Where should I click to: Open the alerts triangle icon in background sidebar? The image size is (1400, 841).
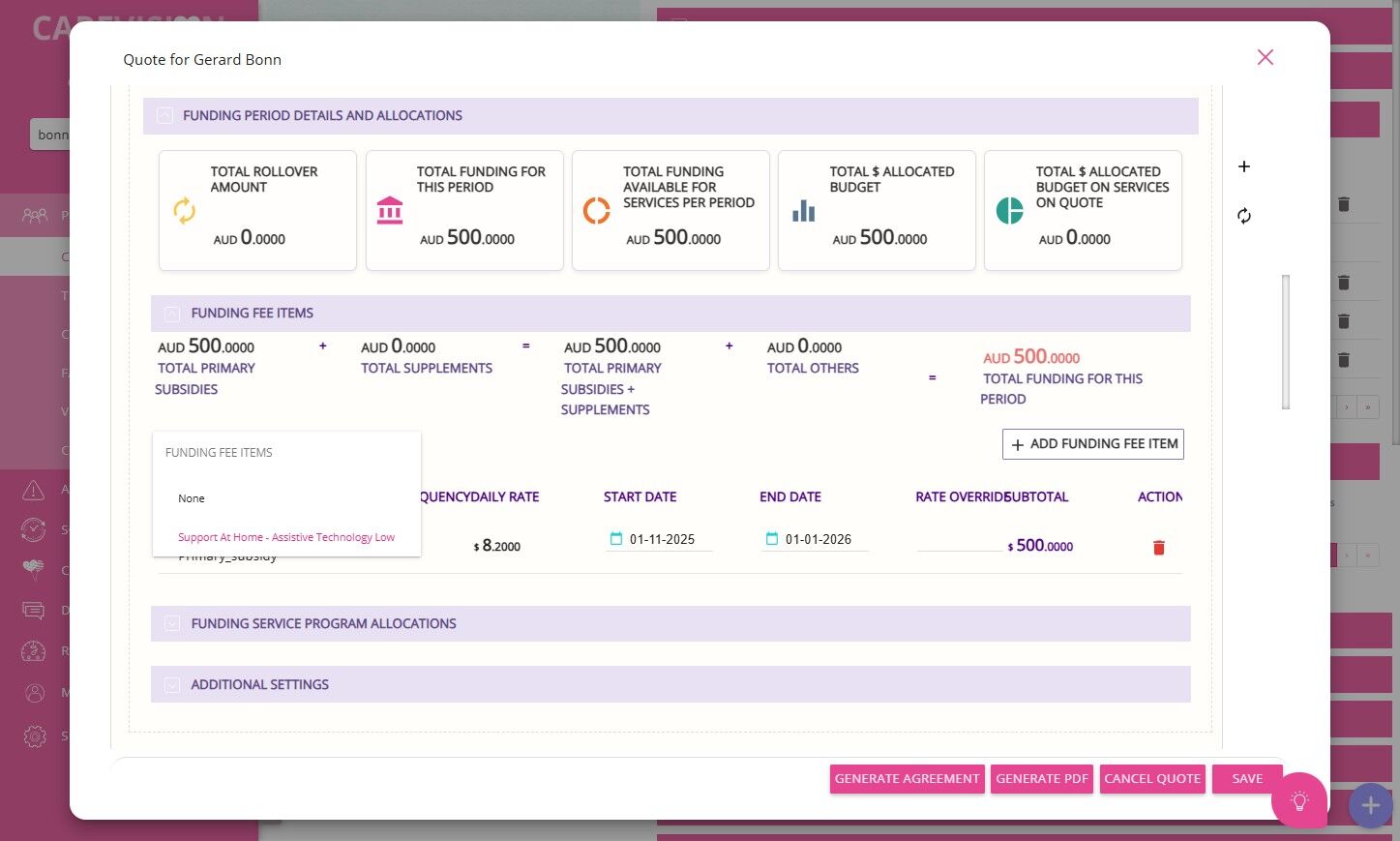click(34, 490)
